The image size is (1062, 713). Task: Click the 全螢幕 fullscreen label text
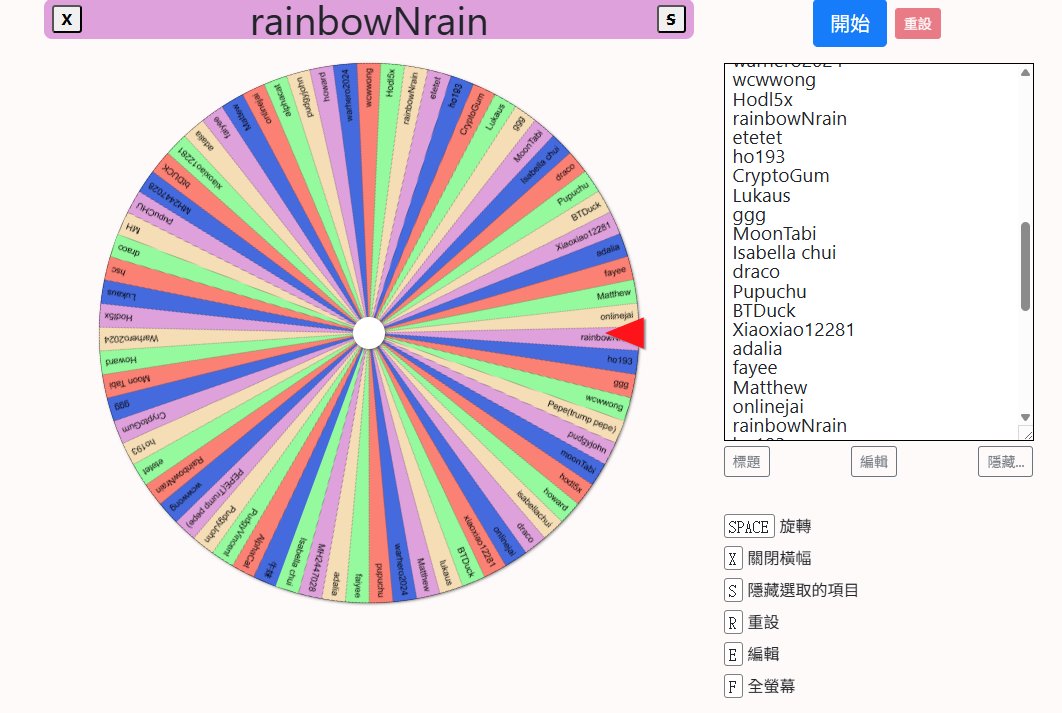pos(771,686)
